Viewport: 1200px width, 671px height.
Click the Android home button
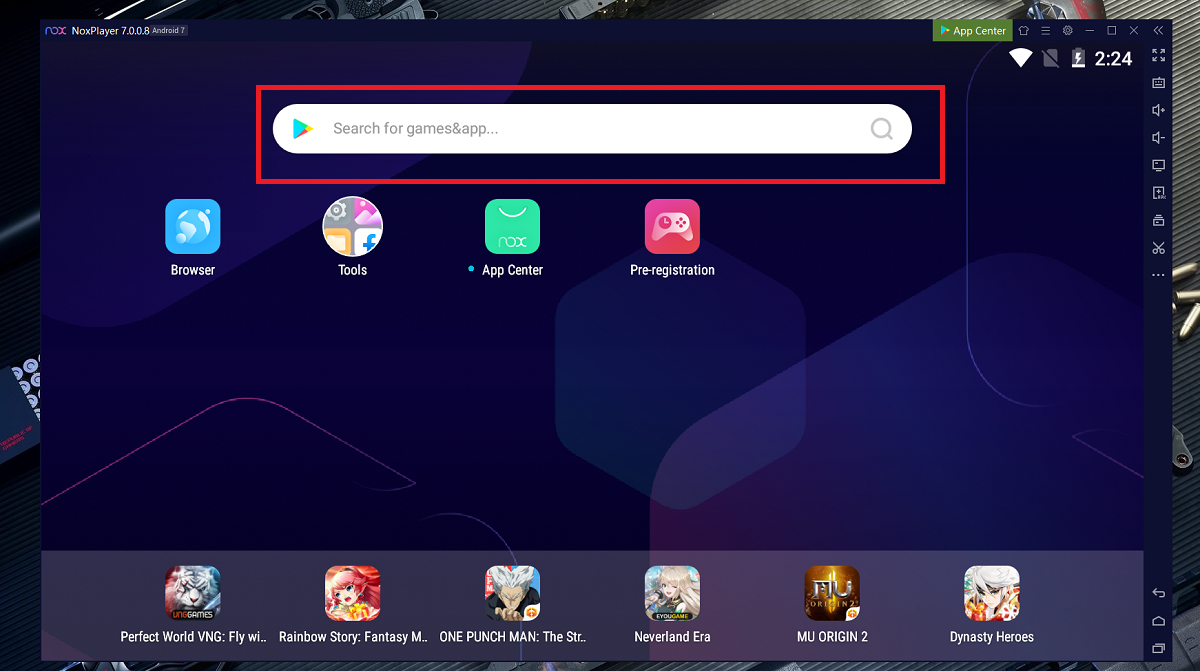coord(1158,621)
